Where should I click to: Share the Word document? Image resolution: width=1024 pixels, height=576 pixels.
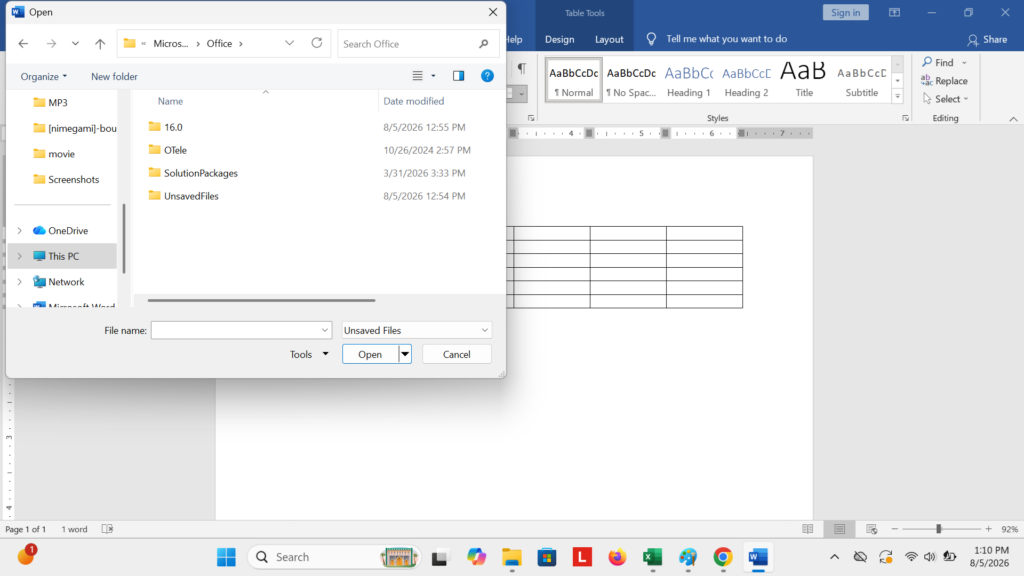(x=987, y=39)
